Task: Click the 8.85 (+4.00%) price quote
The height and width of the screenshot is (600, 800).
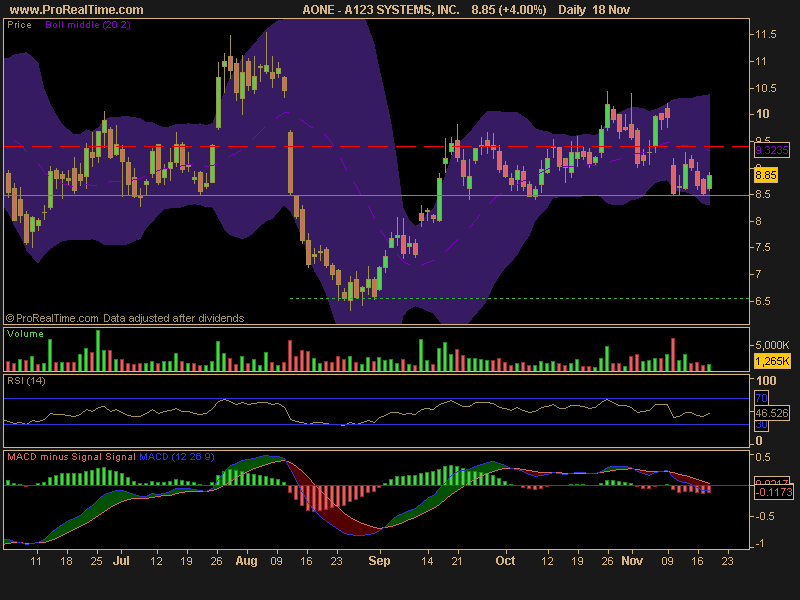Action: coord(509,10)
